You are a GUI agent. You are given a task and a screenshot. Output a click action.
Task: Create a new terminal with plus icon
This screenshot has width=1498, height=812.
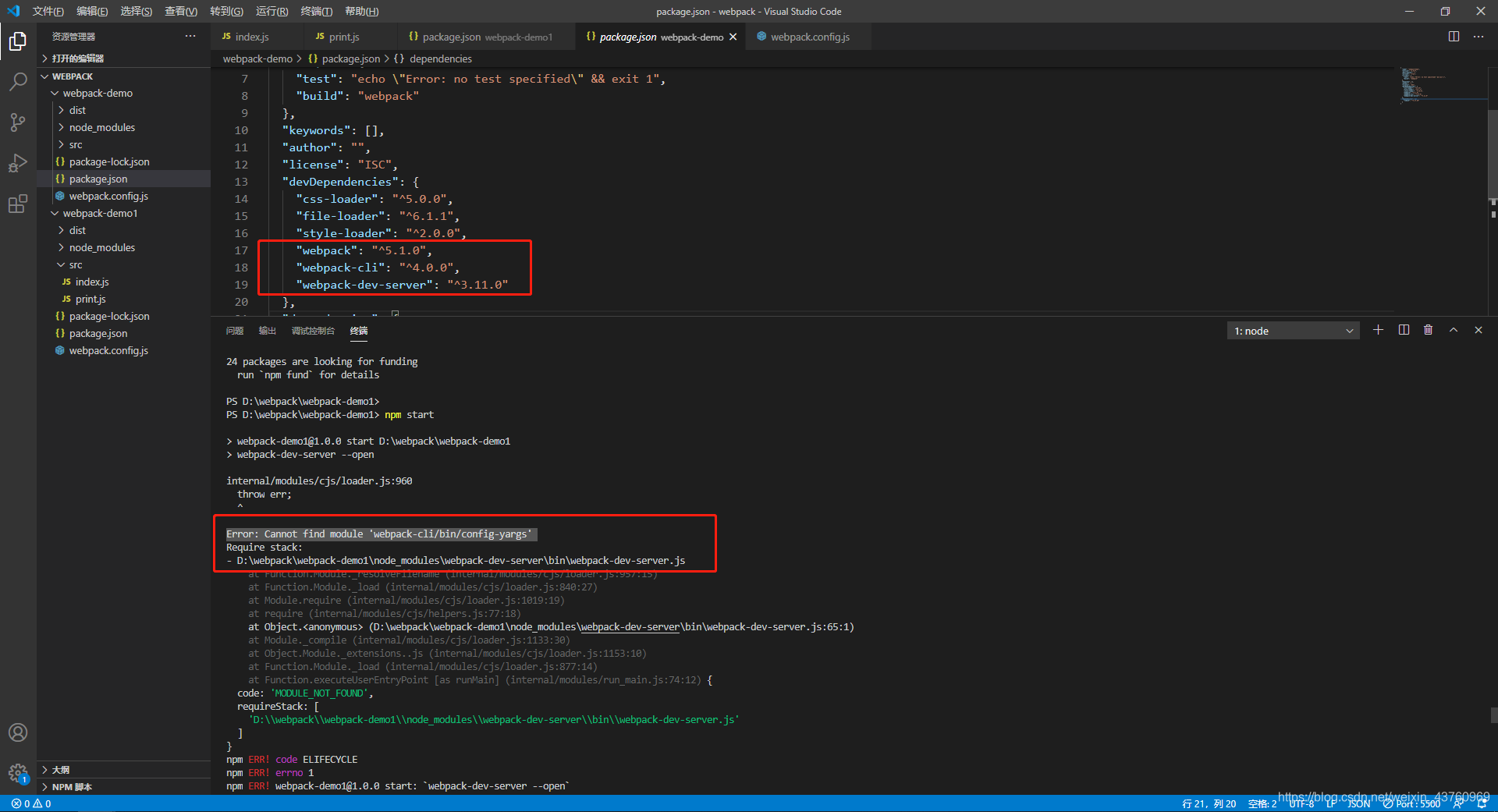pos(1379,330)
